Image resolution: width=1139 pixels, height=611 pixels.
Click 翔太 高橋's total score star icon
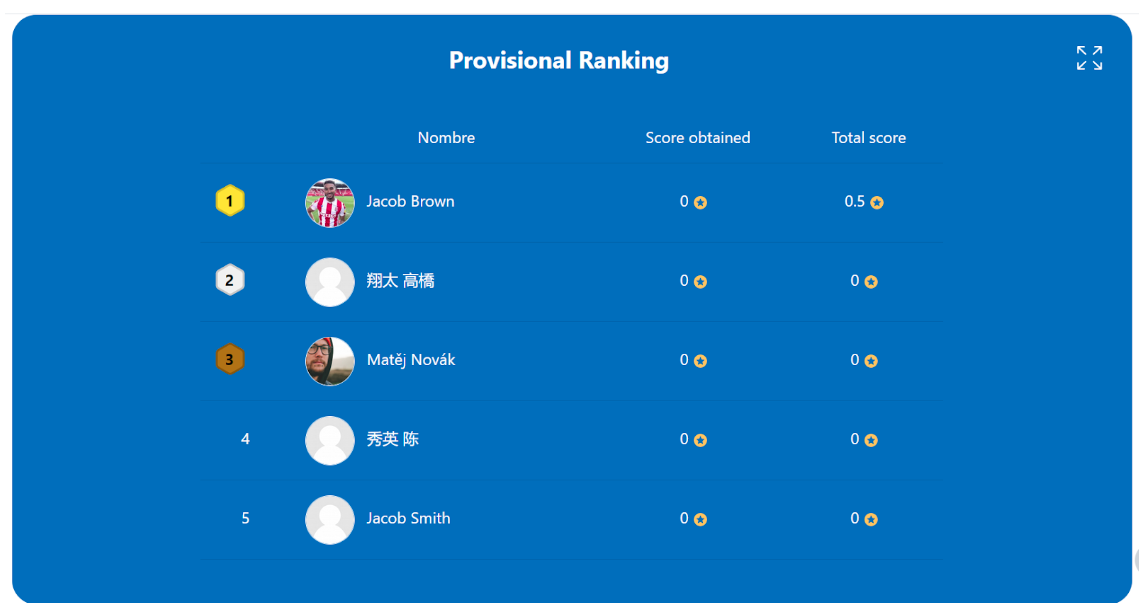pos(871,282)
